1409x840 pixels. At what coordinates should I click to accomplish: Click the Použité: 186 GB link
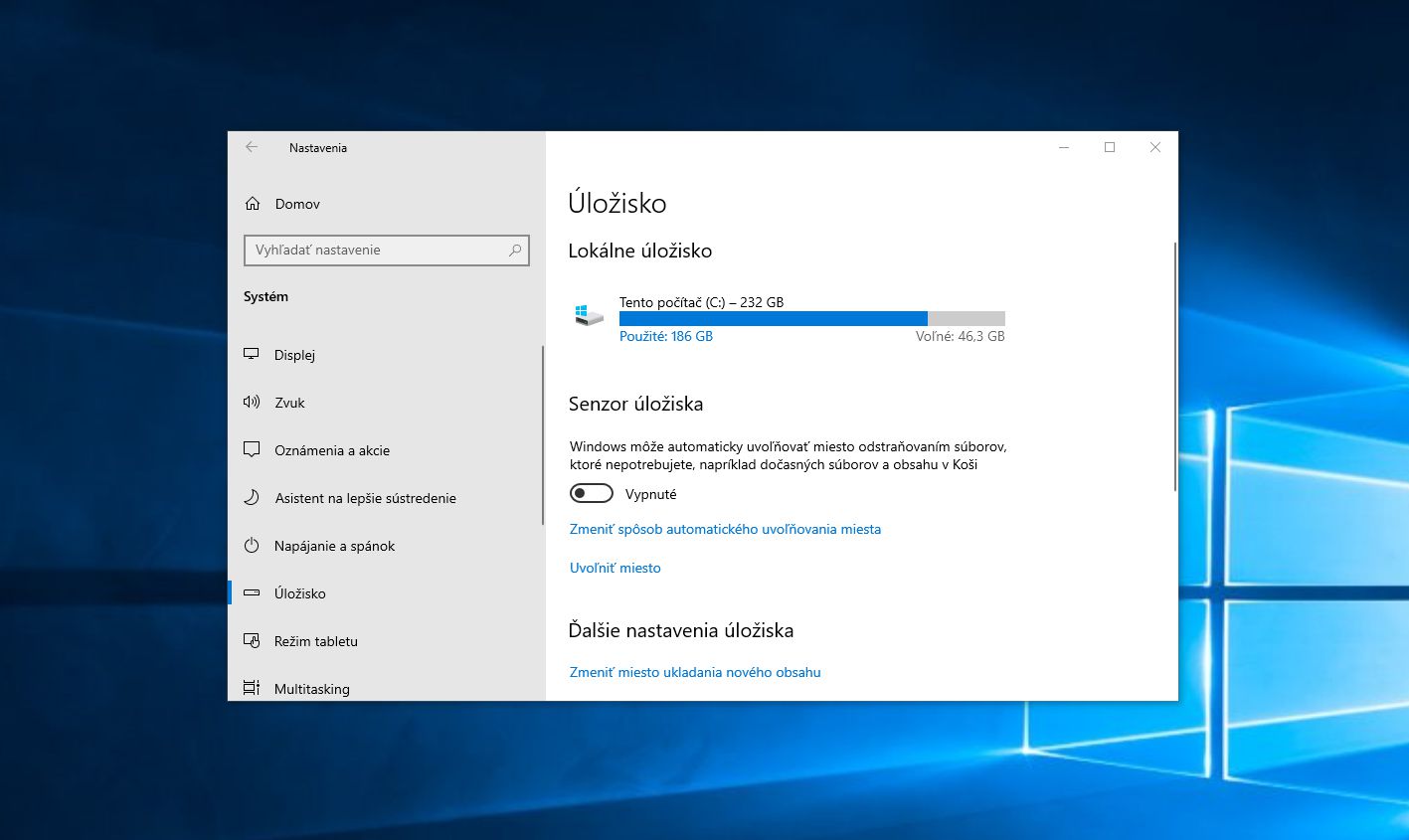[666, 337]
